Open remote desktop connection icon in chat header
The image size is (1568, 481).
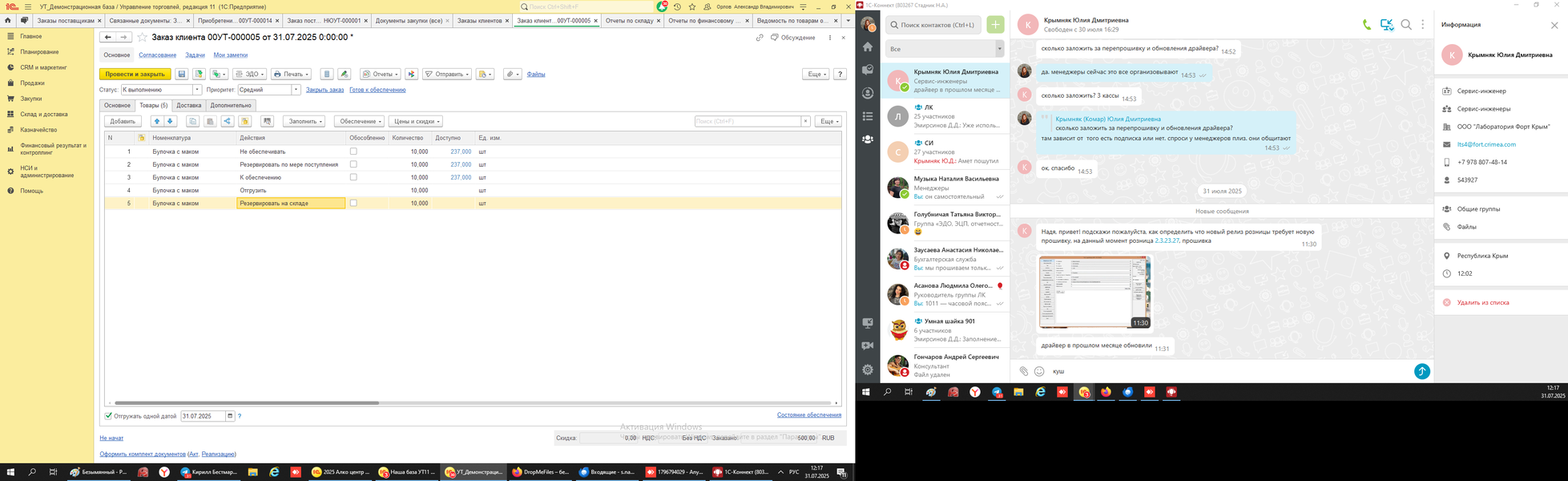pyautogui.click(x=1386, y=25)
